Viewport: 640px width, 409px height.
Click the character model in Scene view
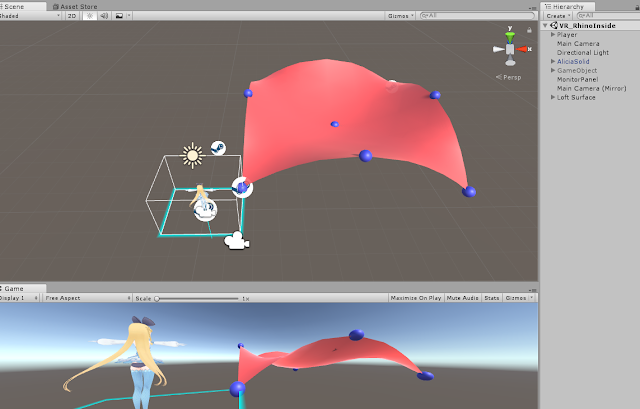[200, 197]
